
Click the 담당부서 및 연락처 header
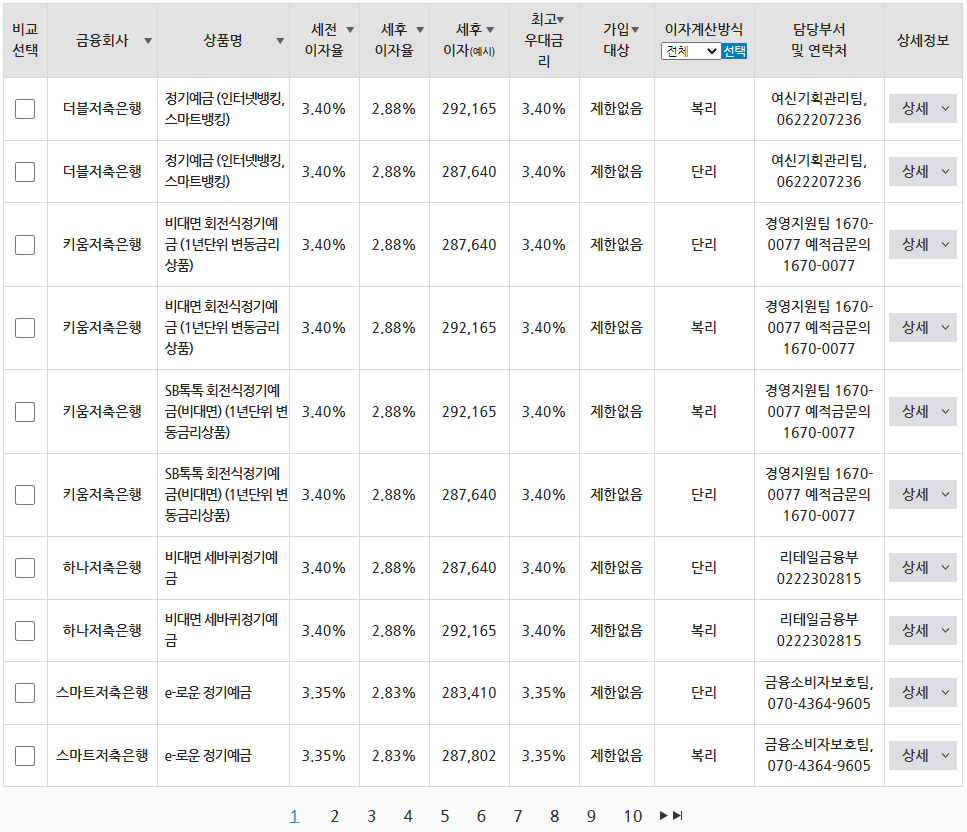[x=819, y=40]
